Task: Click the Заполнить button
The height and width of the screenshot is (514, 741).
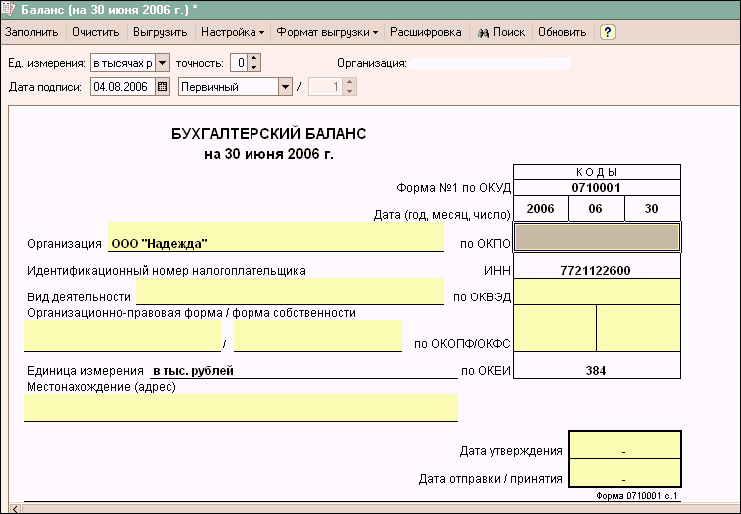Action: coord(32,32)
